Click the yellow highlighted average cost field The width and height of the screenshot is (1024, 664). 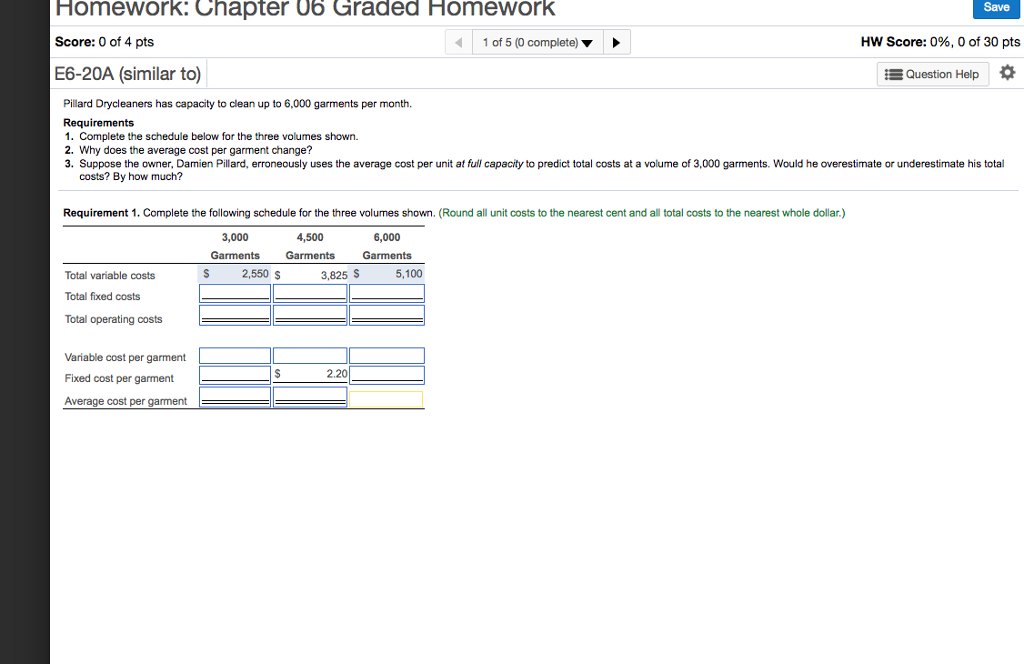[x=387, y=400]
